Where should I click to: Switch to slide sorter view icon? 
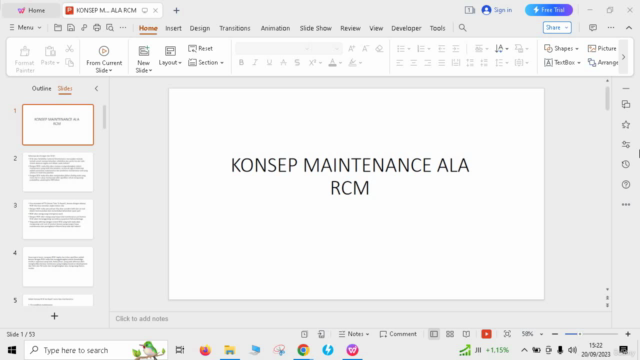pyautogui.click(x=450, y=334)
